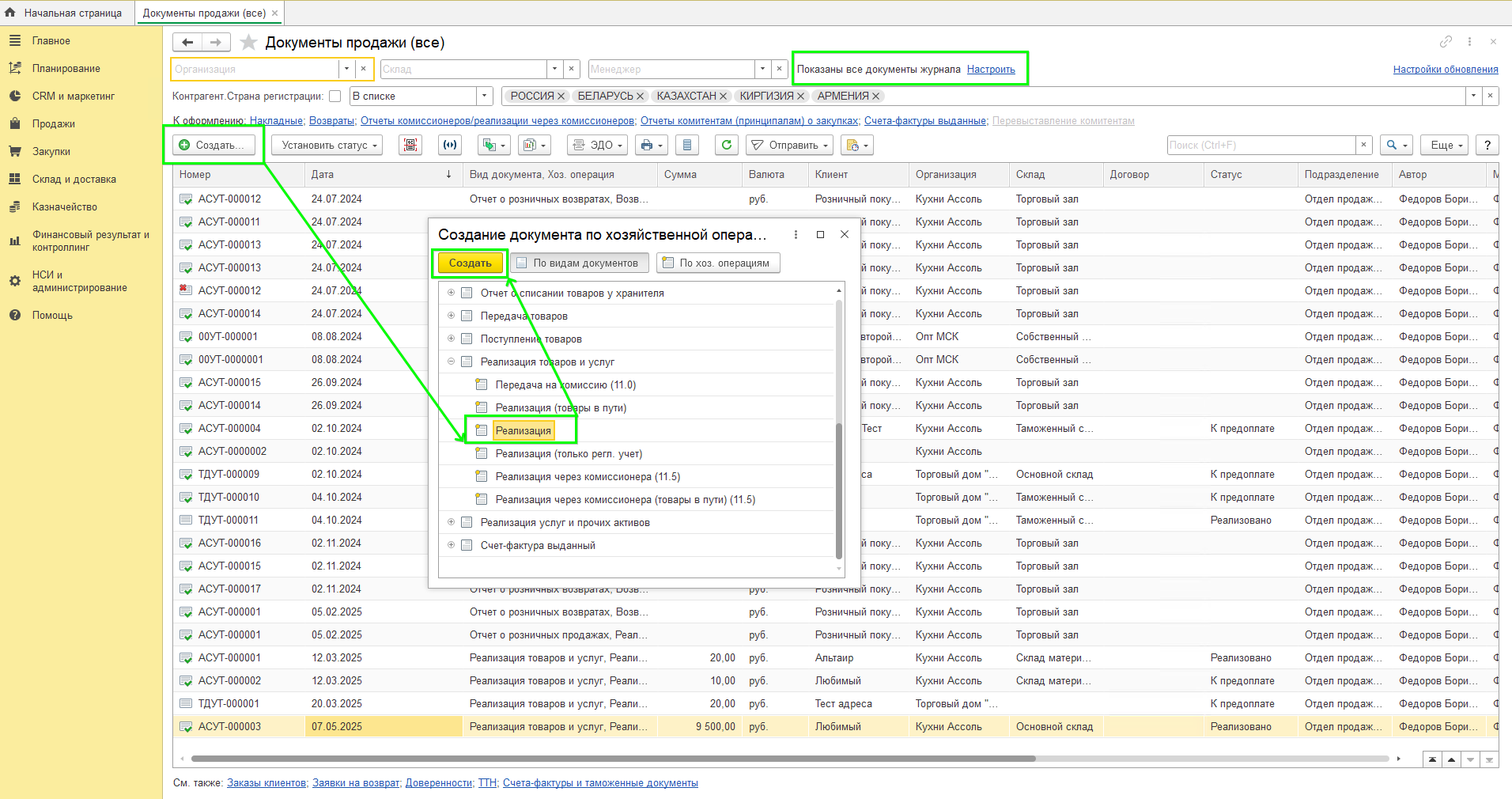
Task: Go forward with the right arrow button
Action: (x=216, y=42)
